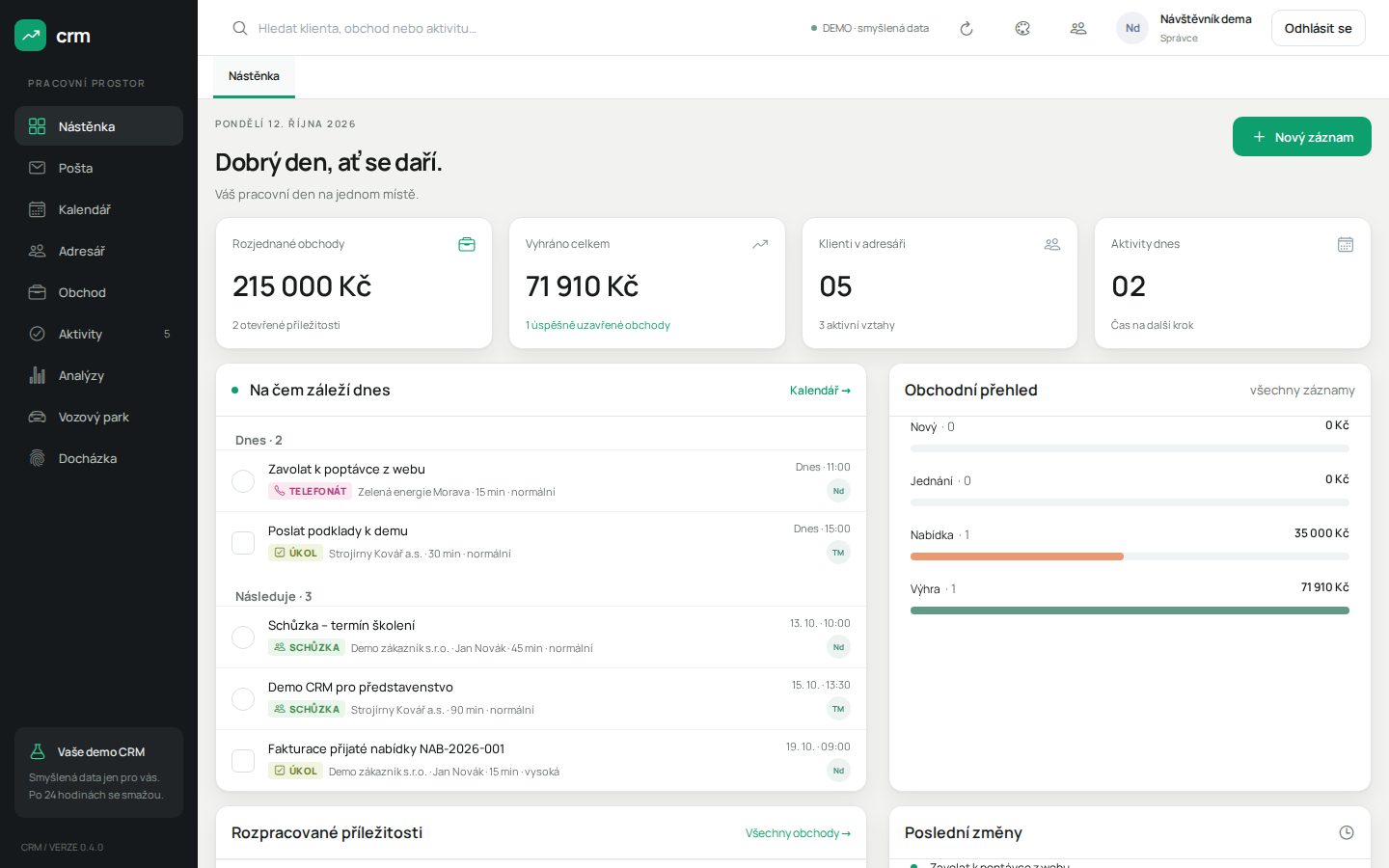This screenshot has width=1389, height=868.
Task: Open task Zavolat k poptávce z webu
Action: (x=346, y=470)
